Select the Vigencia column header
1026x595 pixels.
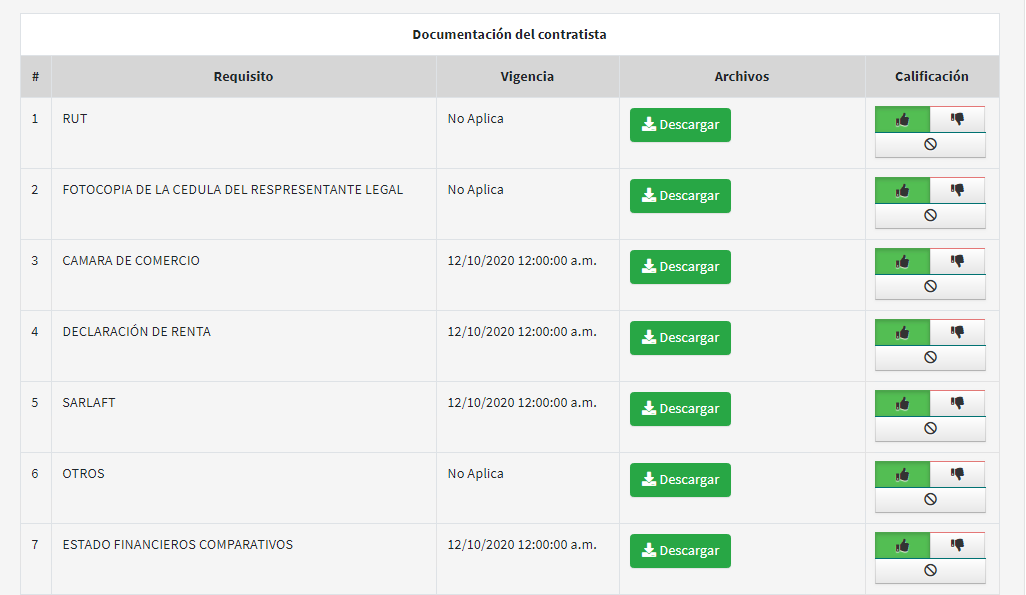[x=527, y=77]
